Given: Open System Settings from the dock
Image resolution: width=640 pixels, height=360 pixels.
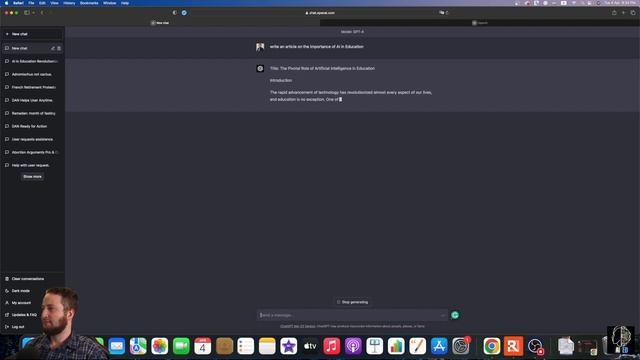Looking at the screenshot, I should tap(461, 346).
